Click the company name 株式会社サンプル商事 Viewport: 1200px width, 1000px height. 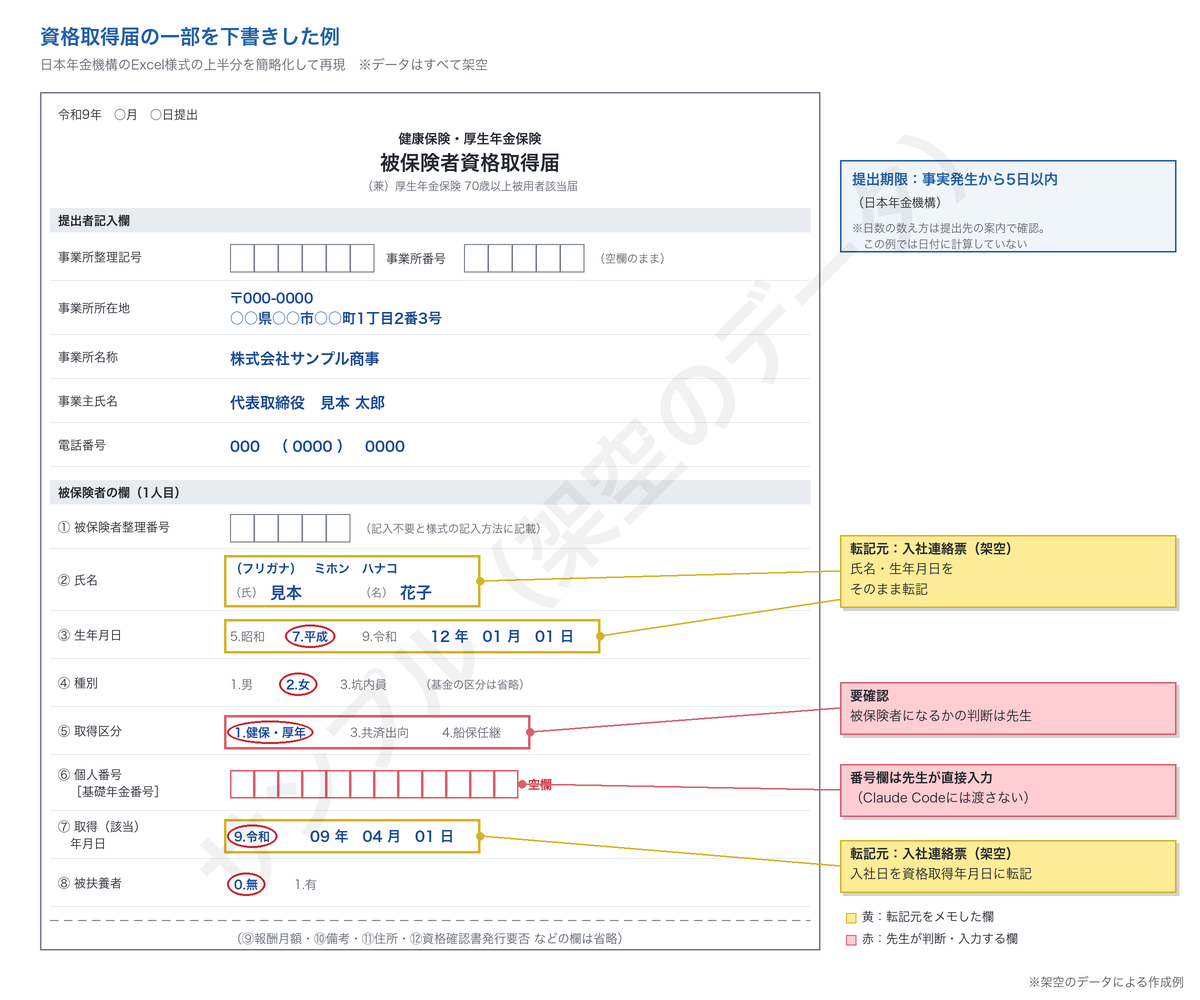click(x=304, y=358)
